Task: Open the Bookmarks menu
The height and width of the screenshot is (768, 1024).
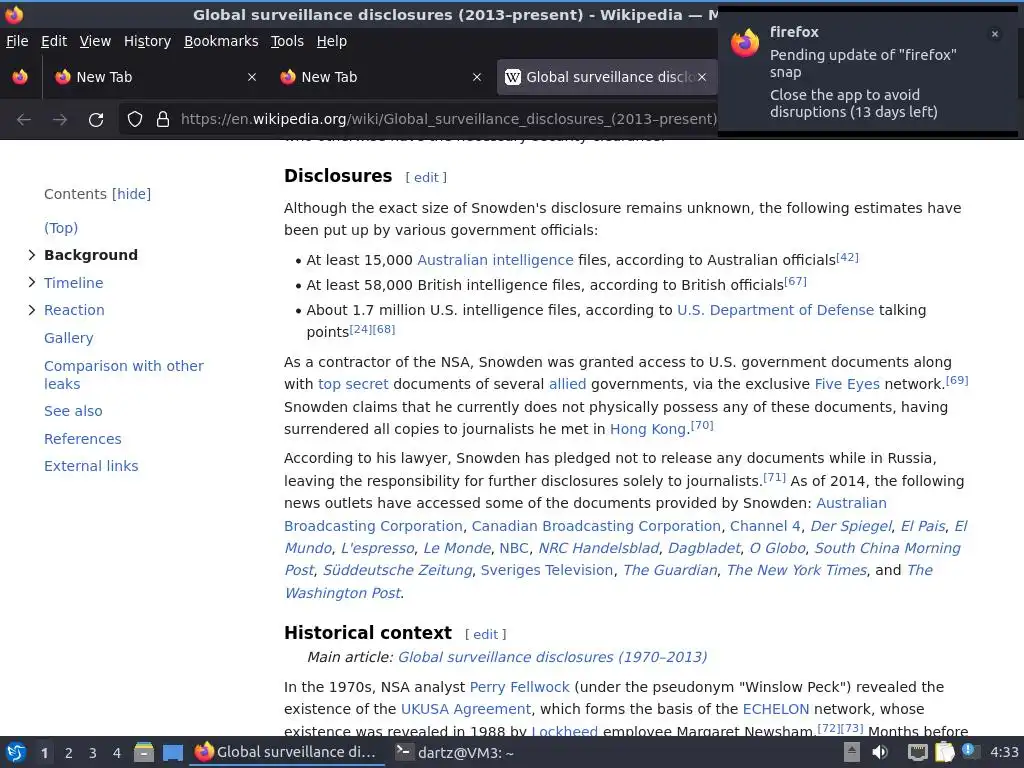Action: [221, 41]
